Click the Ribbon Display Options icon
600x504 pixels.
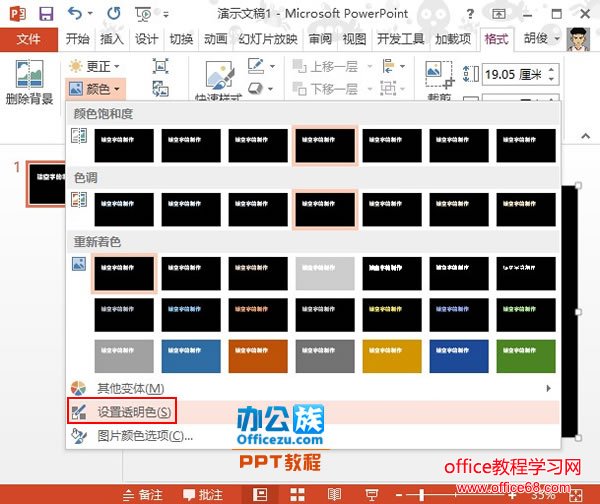pos(498,15)
